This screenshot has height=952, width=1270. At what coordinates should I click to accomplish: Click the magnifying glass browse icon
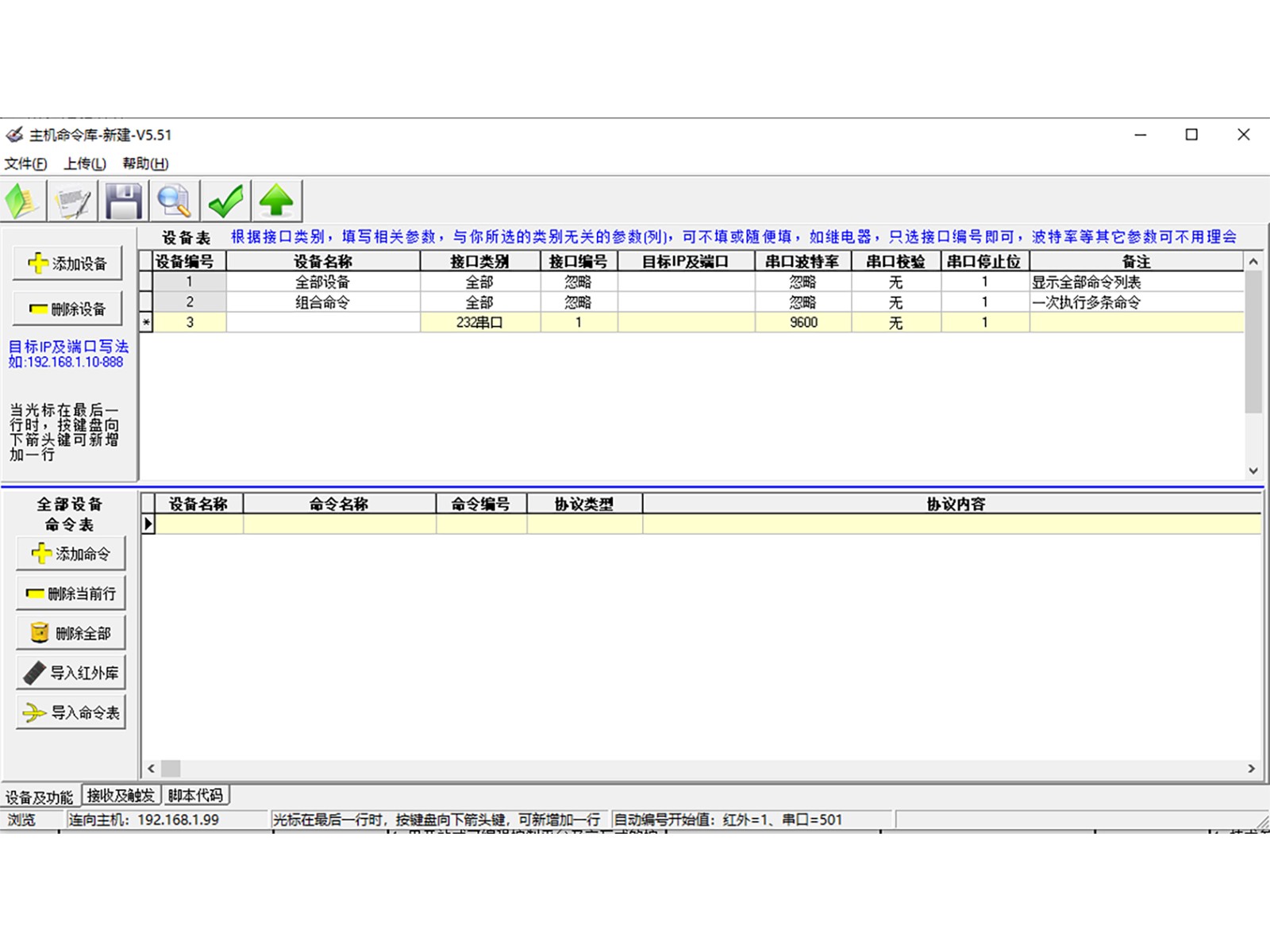(174, 201)
